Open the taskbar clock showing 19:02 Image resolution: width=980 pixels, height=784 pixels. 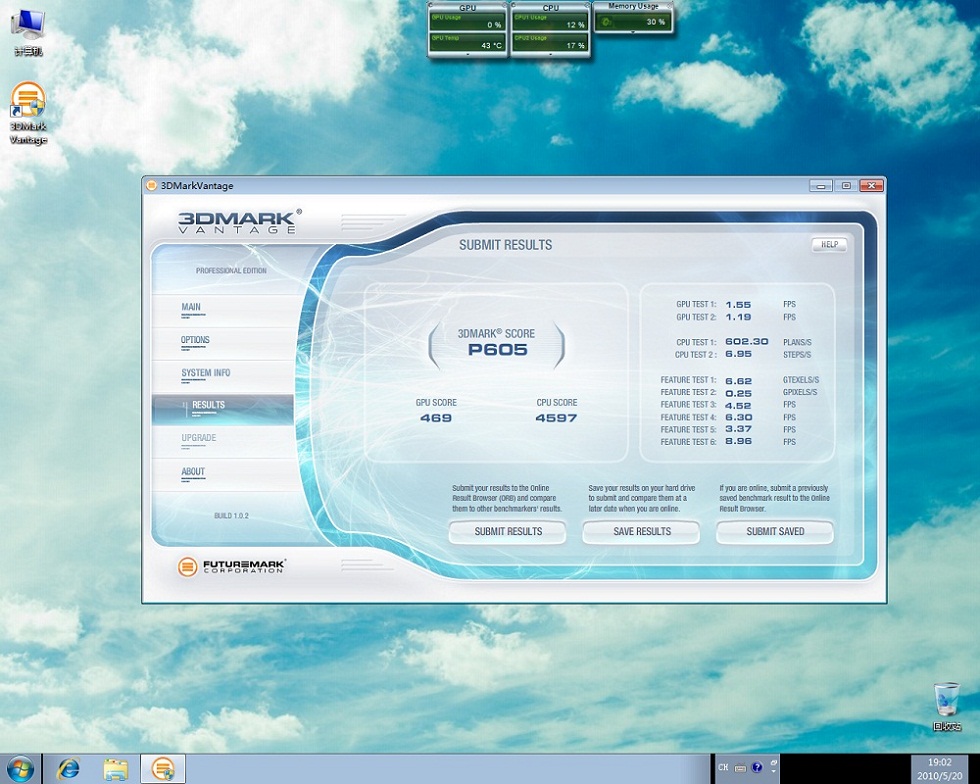(x=939, y=769)
